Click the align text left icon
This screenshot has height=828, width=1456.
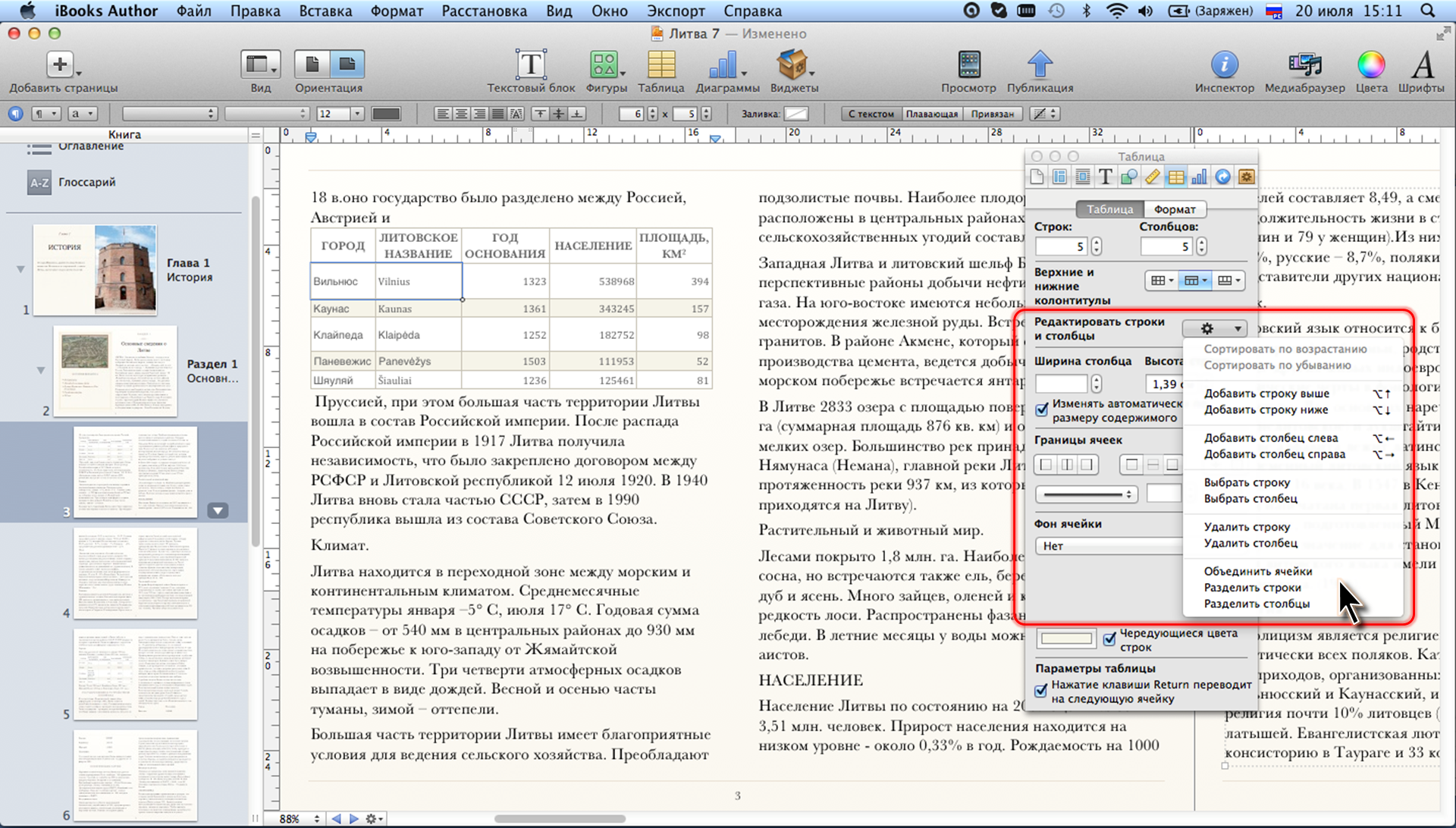[443, 114]
